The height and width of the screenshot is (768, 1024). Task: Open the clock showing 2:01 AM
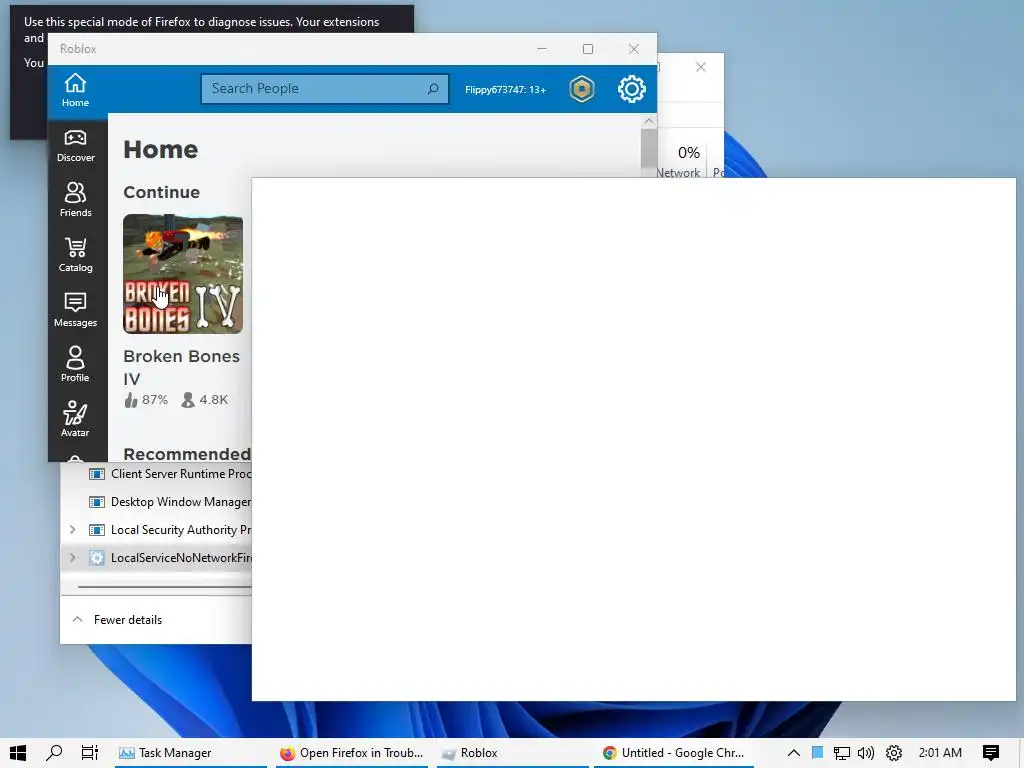click(x=940, y=753)
